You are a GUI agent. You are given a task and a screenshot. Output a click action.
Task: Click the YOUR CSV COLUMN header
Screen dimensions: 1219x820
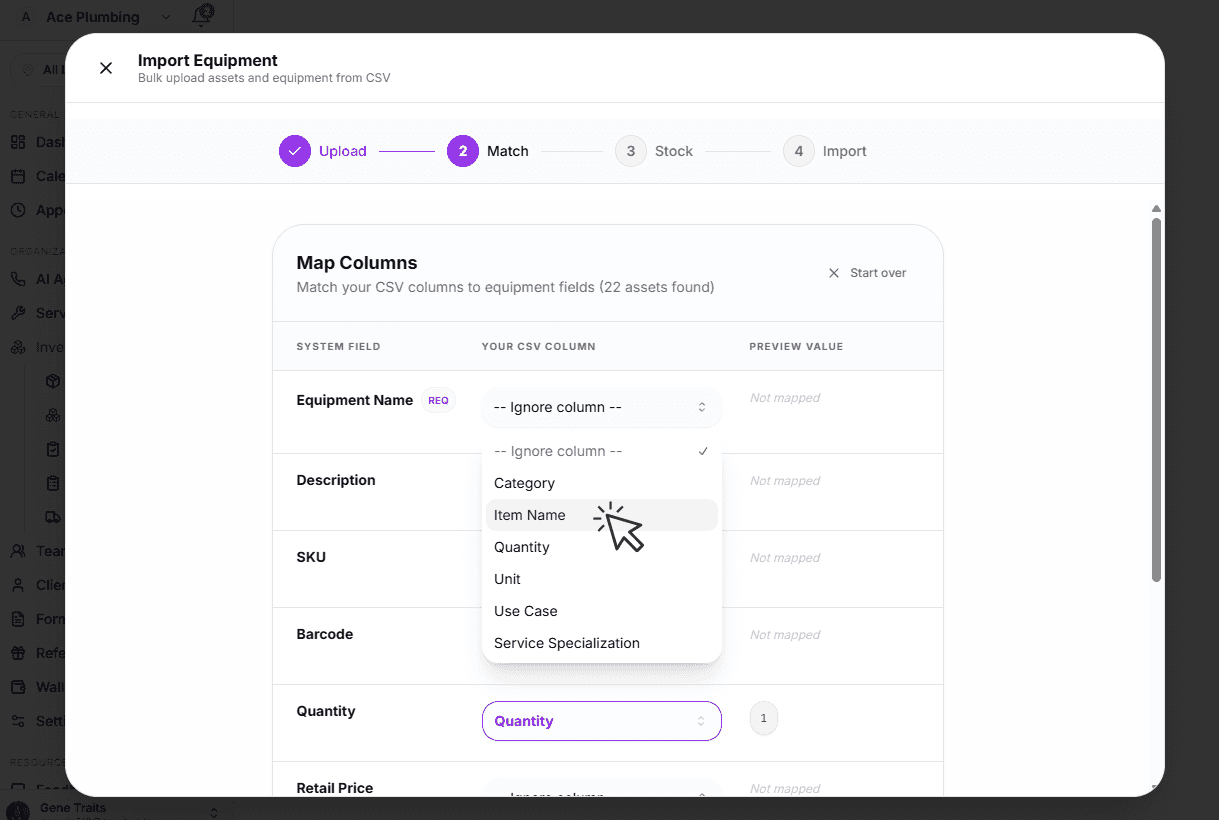tap(539, 347)
